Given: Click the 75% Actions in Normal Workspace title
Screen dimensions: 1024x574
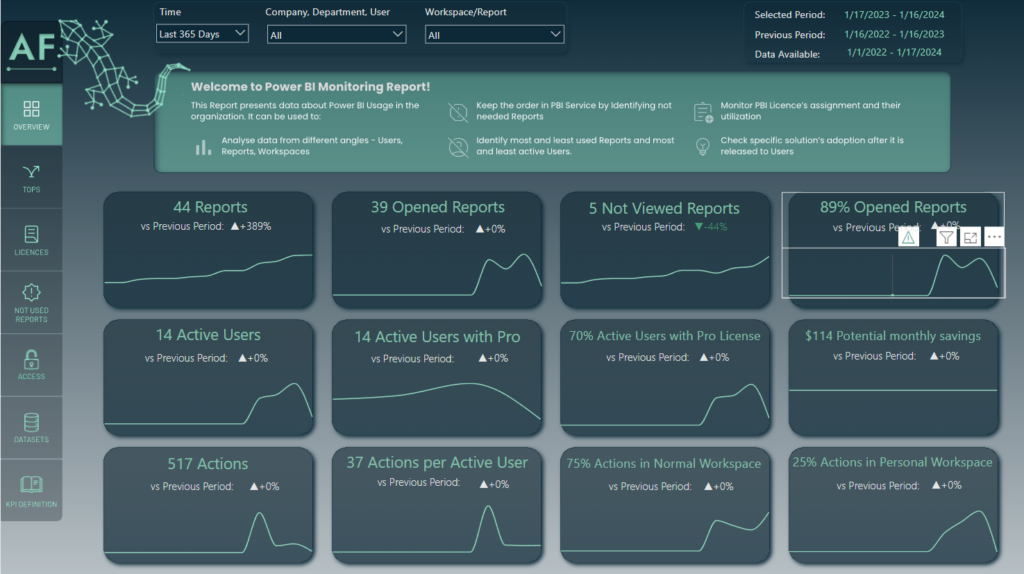Looking at the screenshot, I should tap(664, 464).
